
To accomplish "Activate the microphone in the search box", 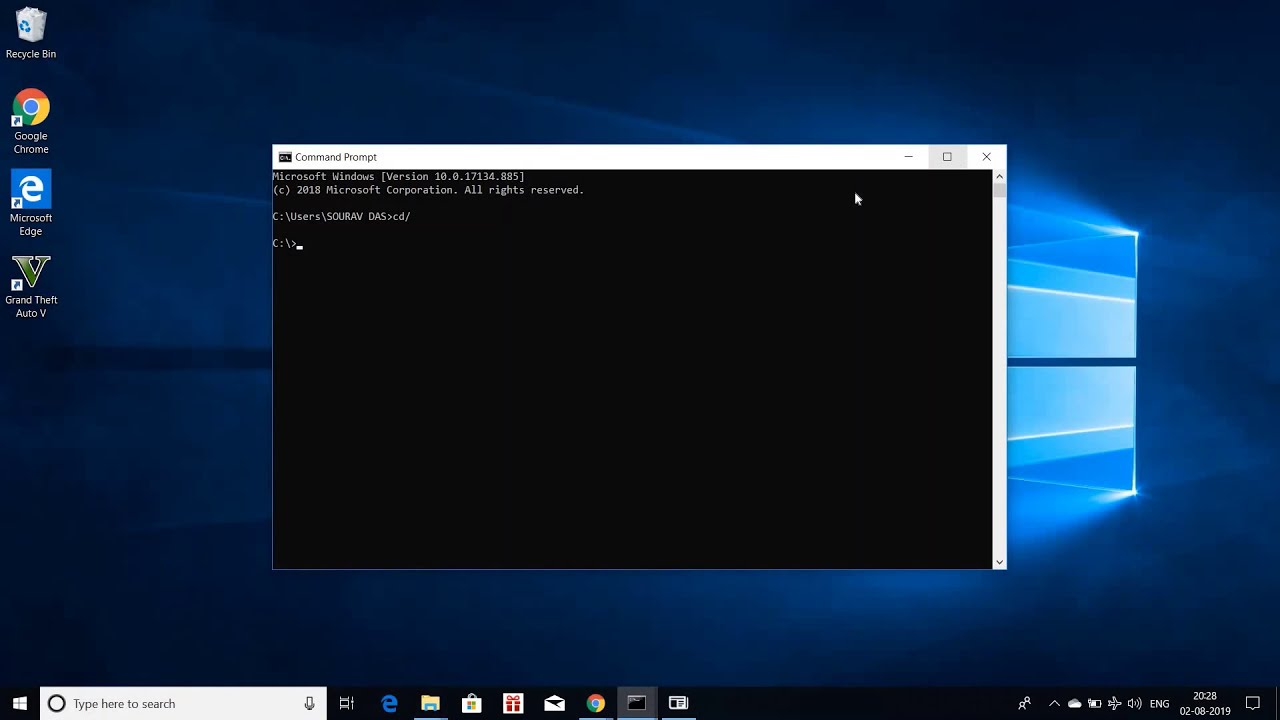I will (309, 703).
